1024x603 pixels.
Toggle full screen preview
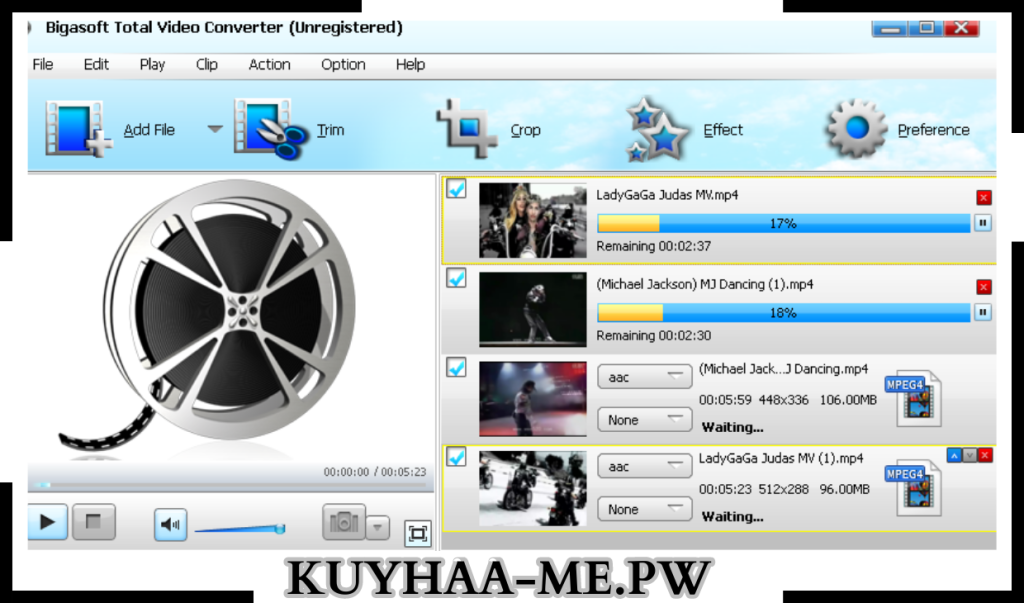click(x=418, y=533)
